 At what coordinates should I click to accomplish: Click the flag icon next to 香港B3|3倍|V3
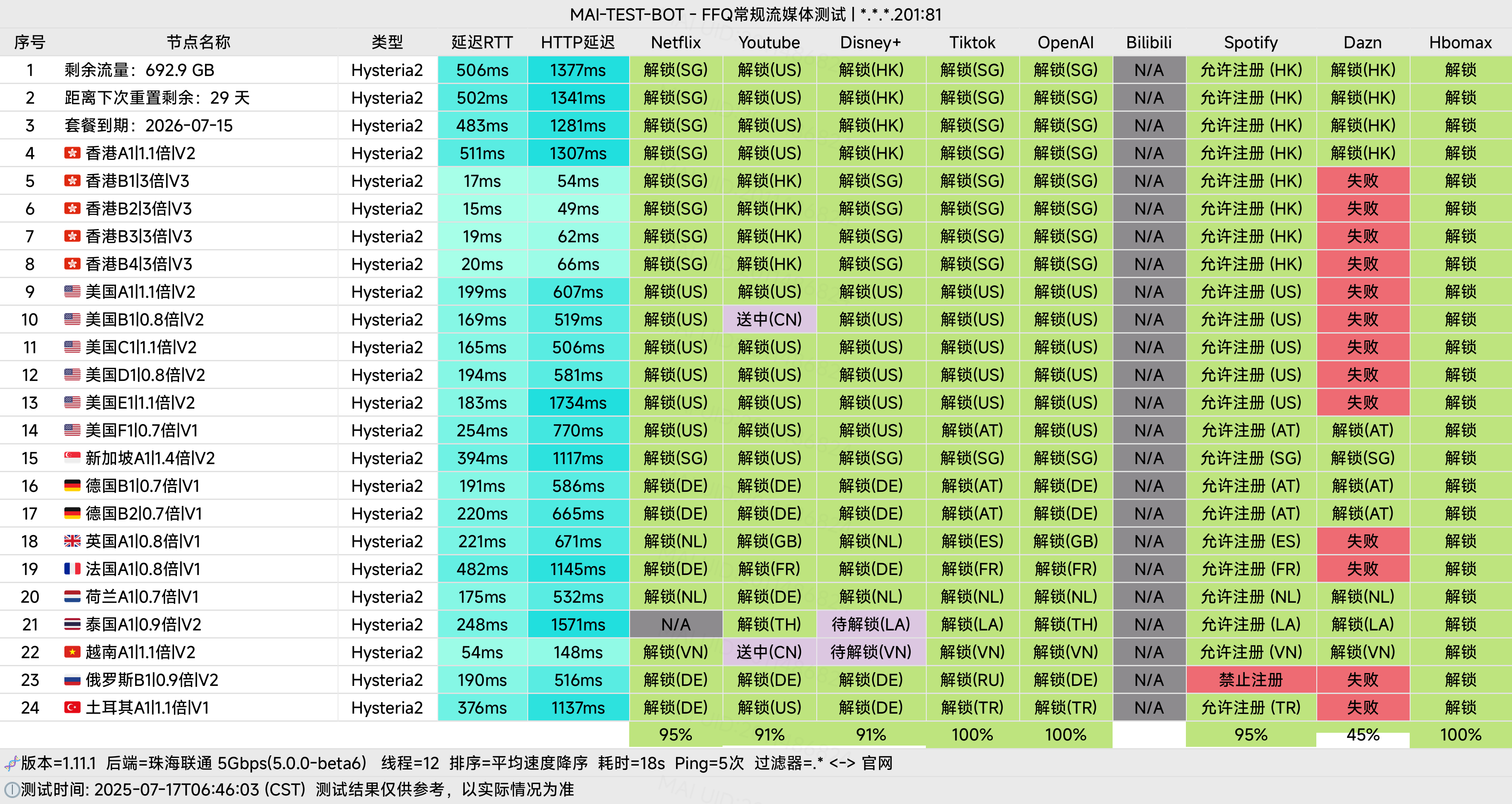click(72, 236)
